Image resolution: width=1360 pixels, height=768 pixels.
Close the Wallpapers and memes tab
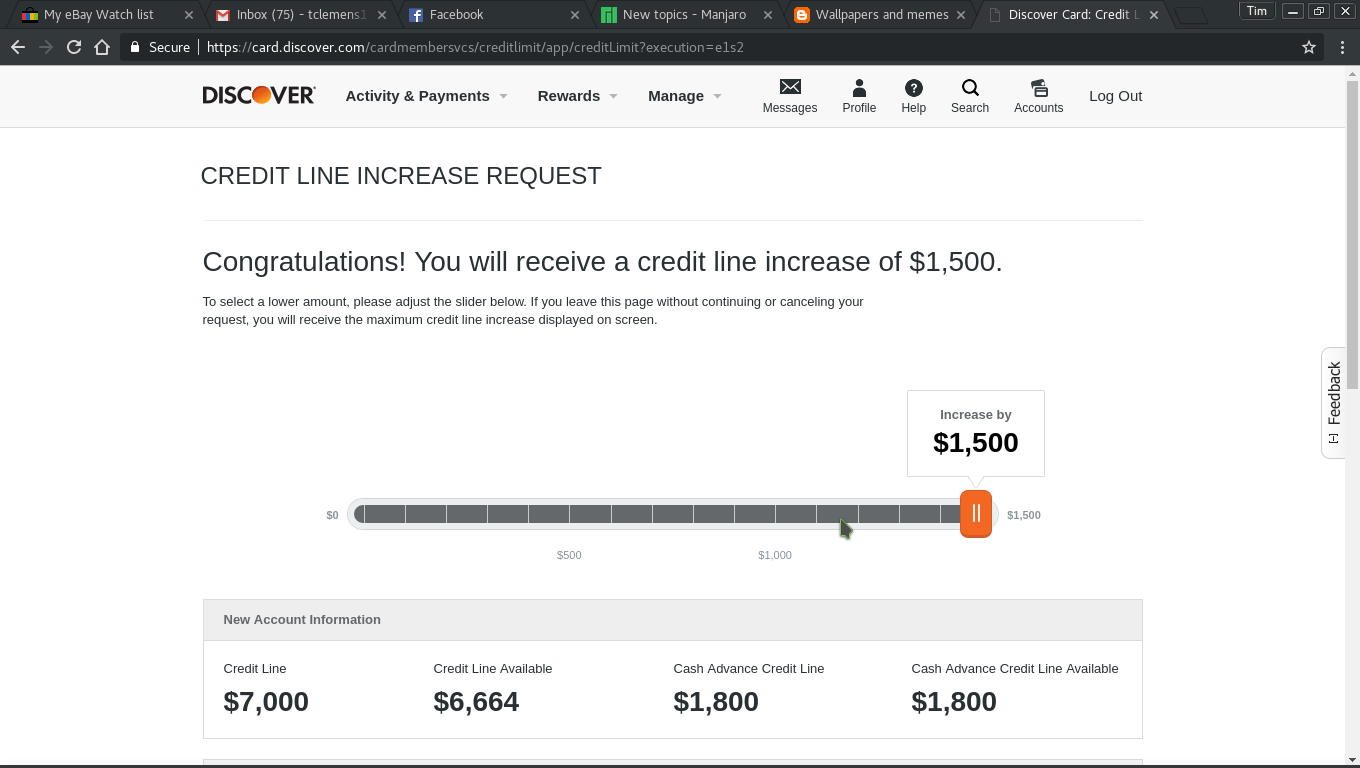pos(961,15)
